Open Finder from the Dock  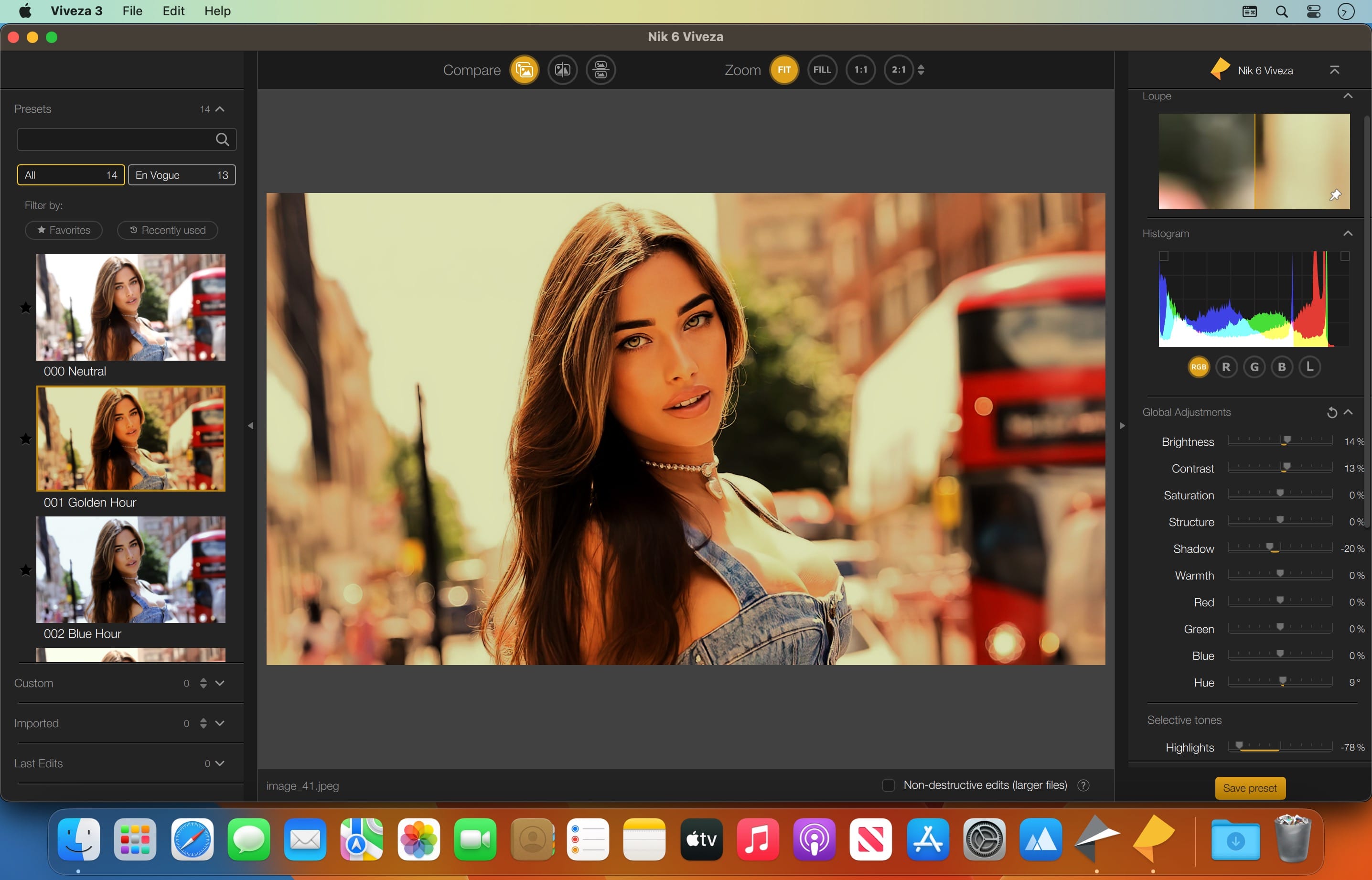tap(79, 839)
